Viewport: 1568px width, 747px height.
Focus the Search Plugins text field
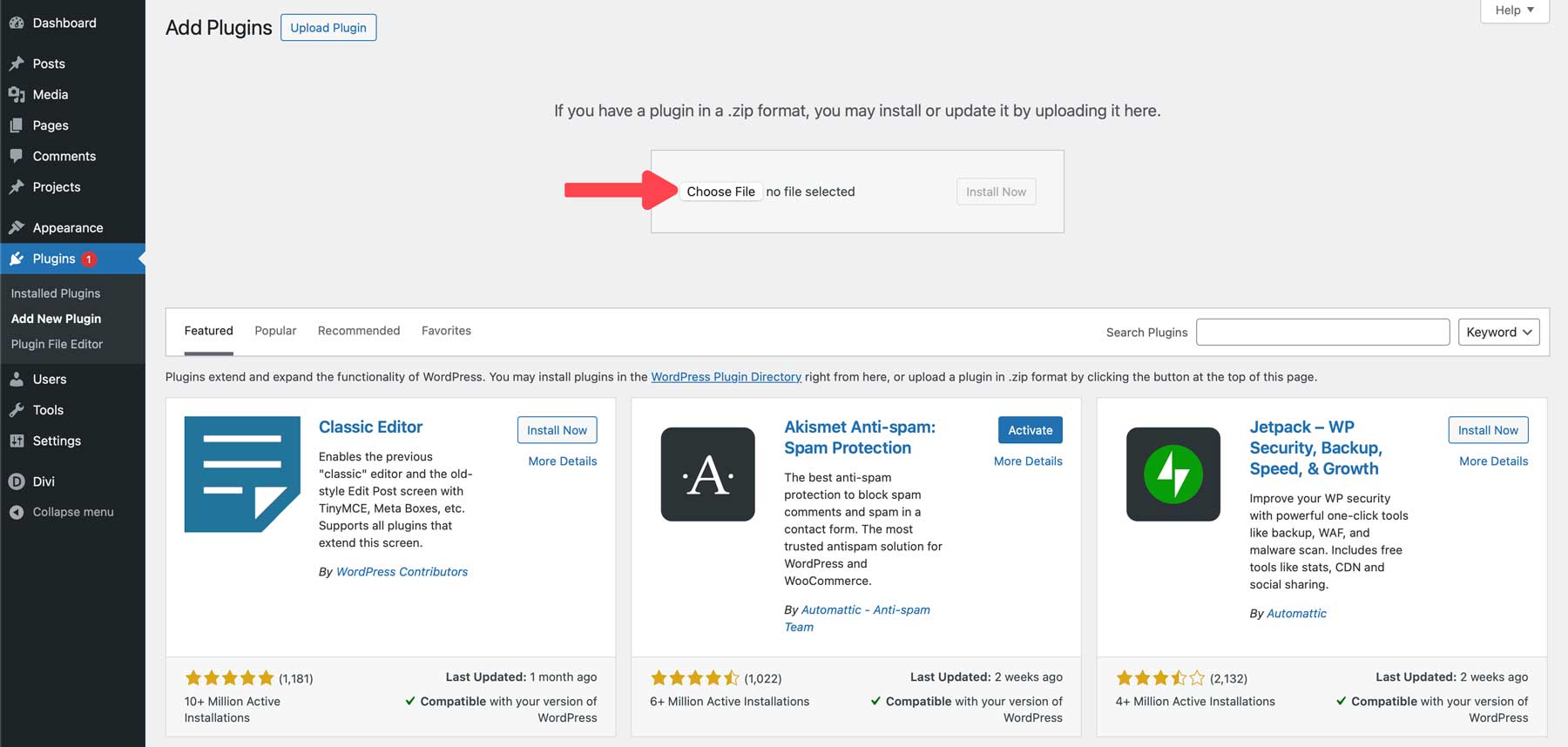1322,332
